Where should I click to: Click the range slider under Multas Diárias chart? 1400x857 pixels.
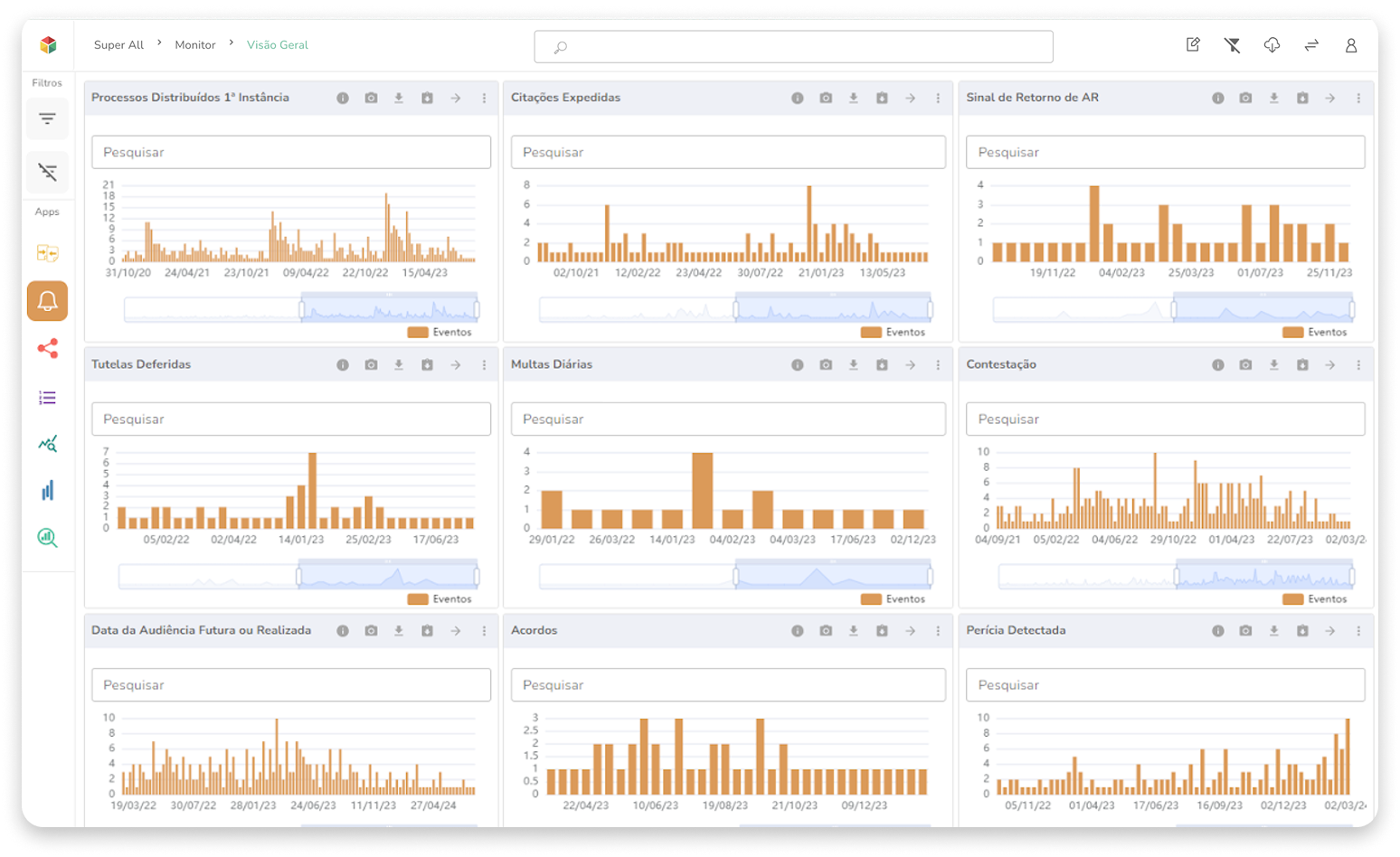(x=736, y=576)
